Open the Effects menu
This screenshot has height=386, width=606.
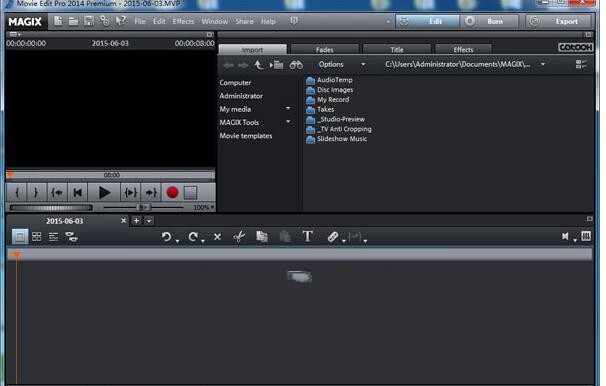tap(183, 21)
